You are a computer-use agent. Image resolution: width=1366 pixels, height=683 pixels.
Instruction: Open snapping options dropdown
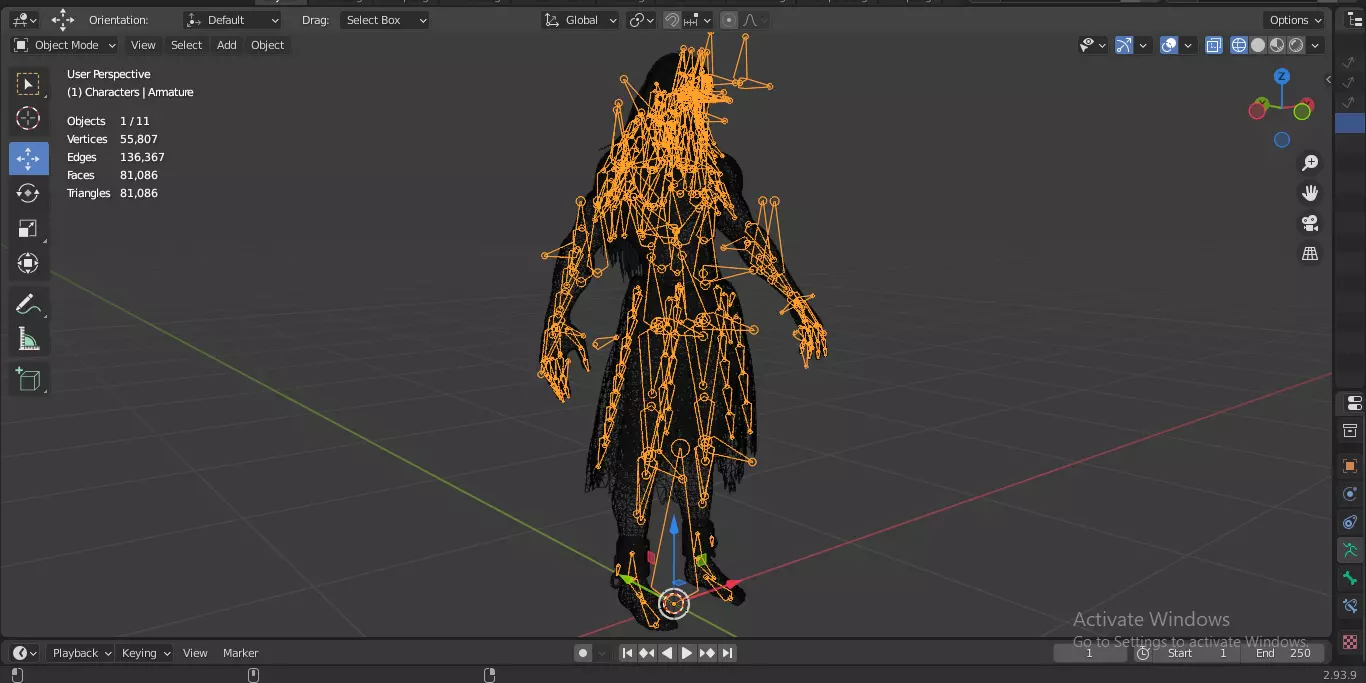tap(698, 20)
